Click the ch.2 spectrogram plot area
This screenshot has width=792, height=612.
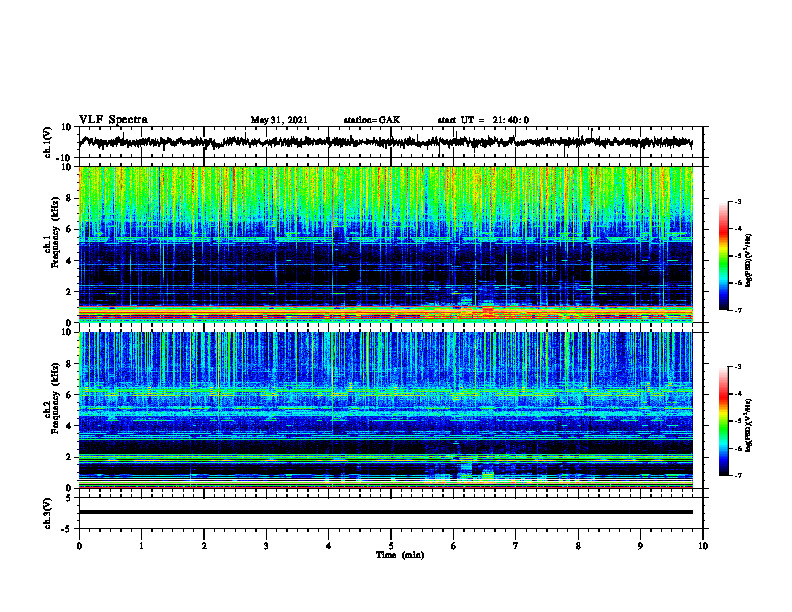click(x=385, y=410)
